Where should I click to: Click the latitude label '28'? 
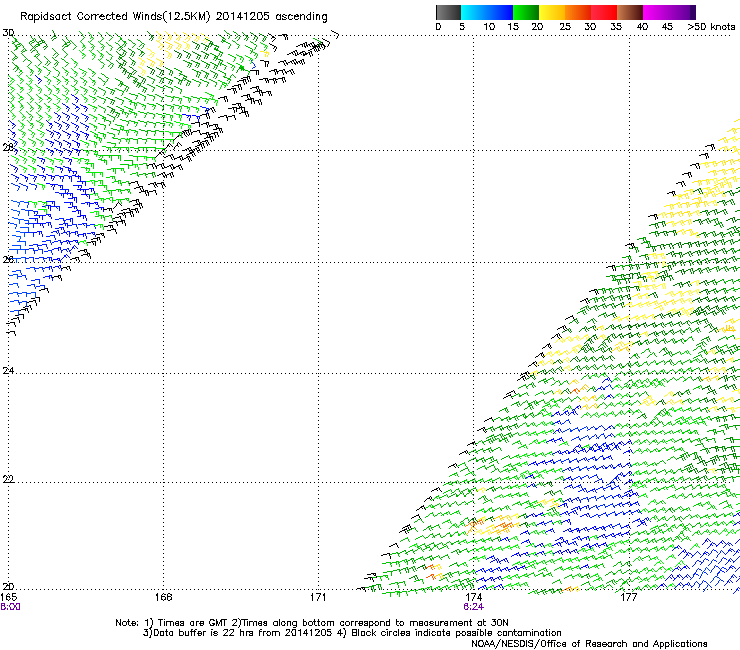[x=8, y=148]
